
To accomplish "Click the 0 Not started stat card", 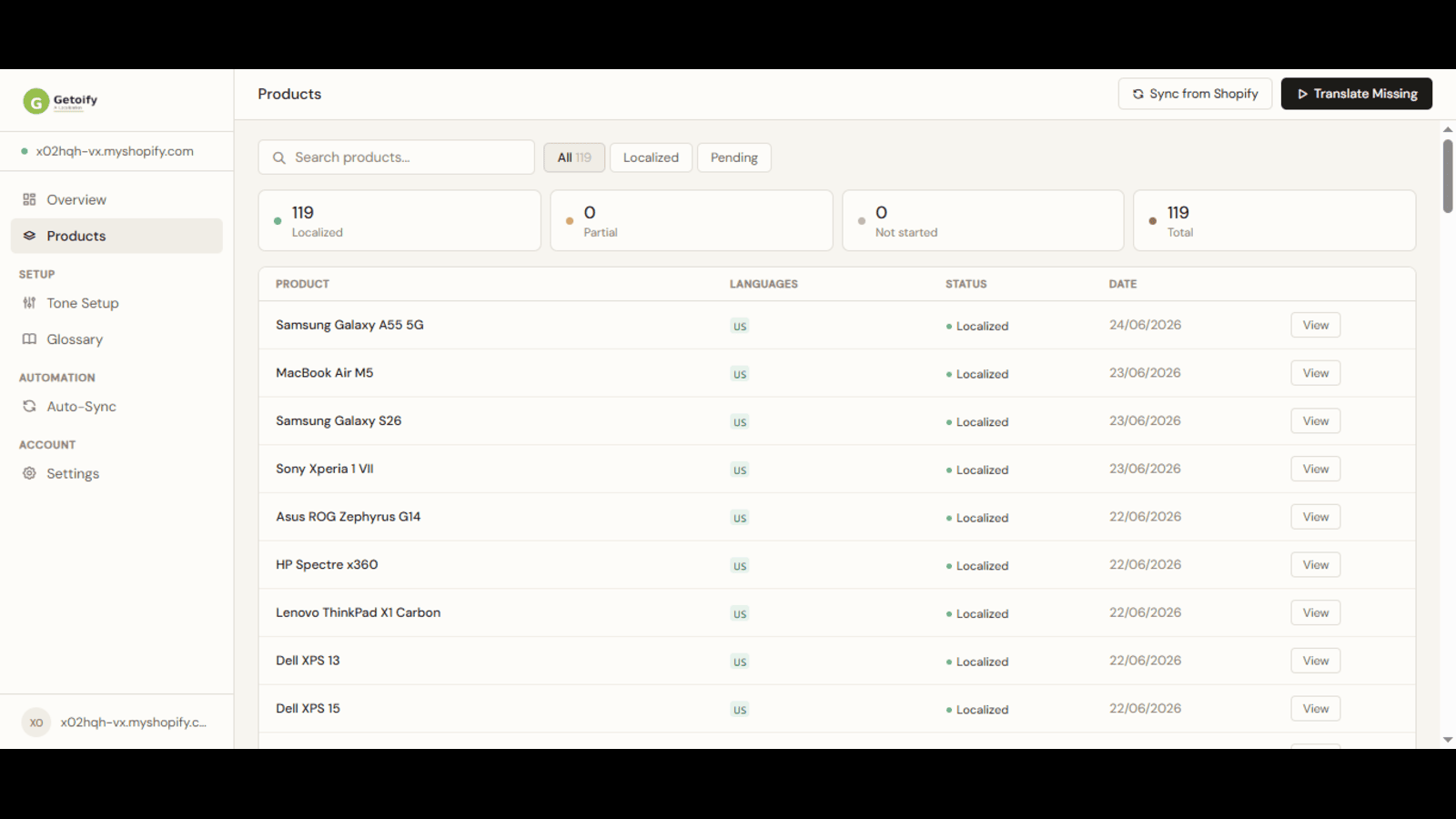I will coord(983,220).
